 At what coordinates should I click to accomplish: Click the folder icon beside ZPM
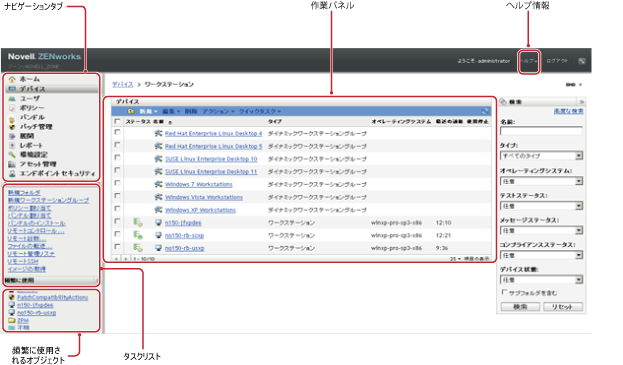(x=12, y=320)
